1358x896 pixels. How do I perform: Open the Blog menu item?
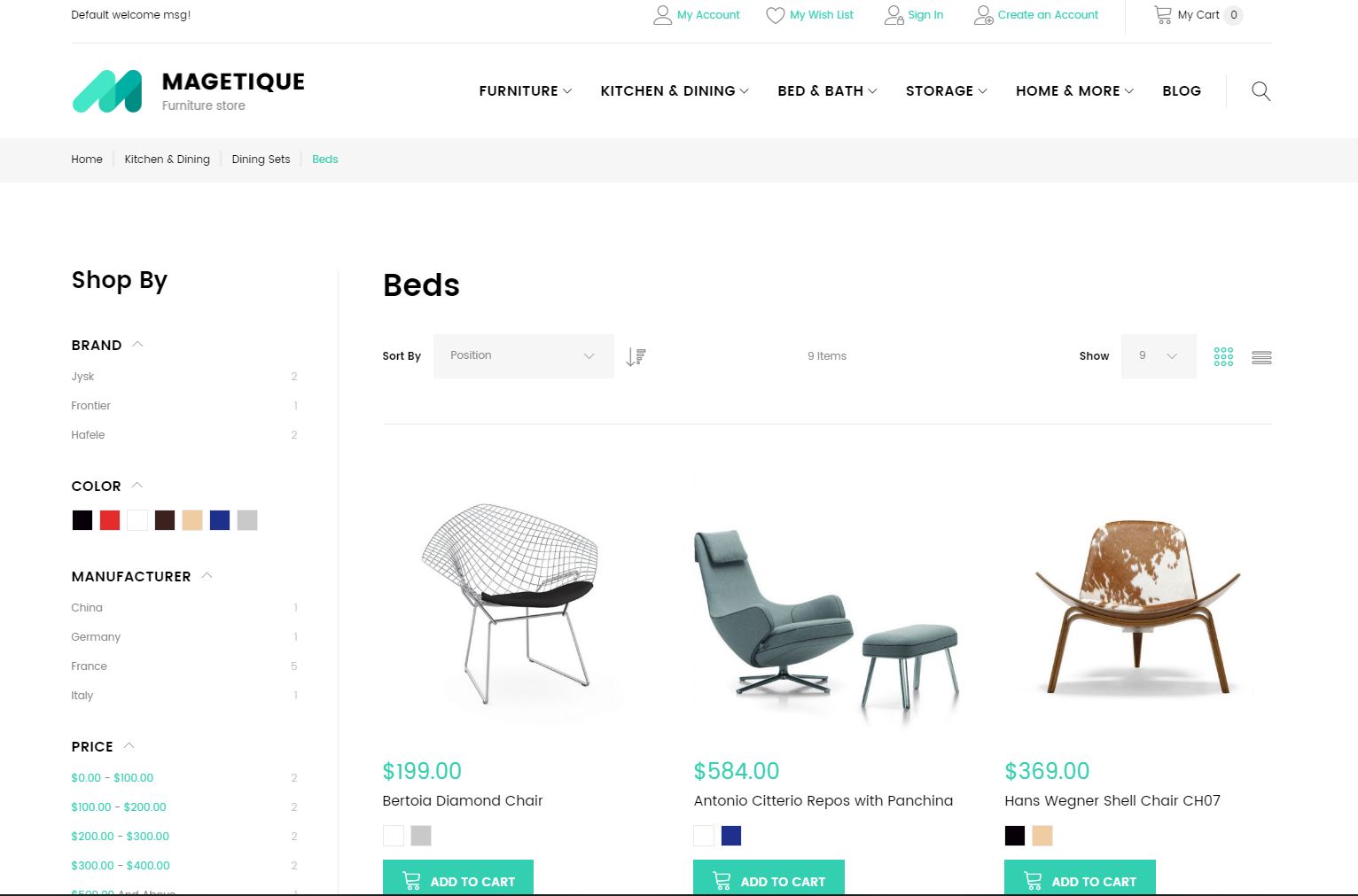tap(1182, 90)
